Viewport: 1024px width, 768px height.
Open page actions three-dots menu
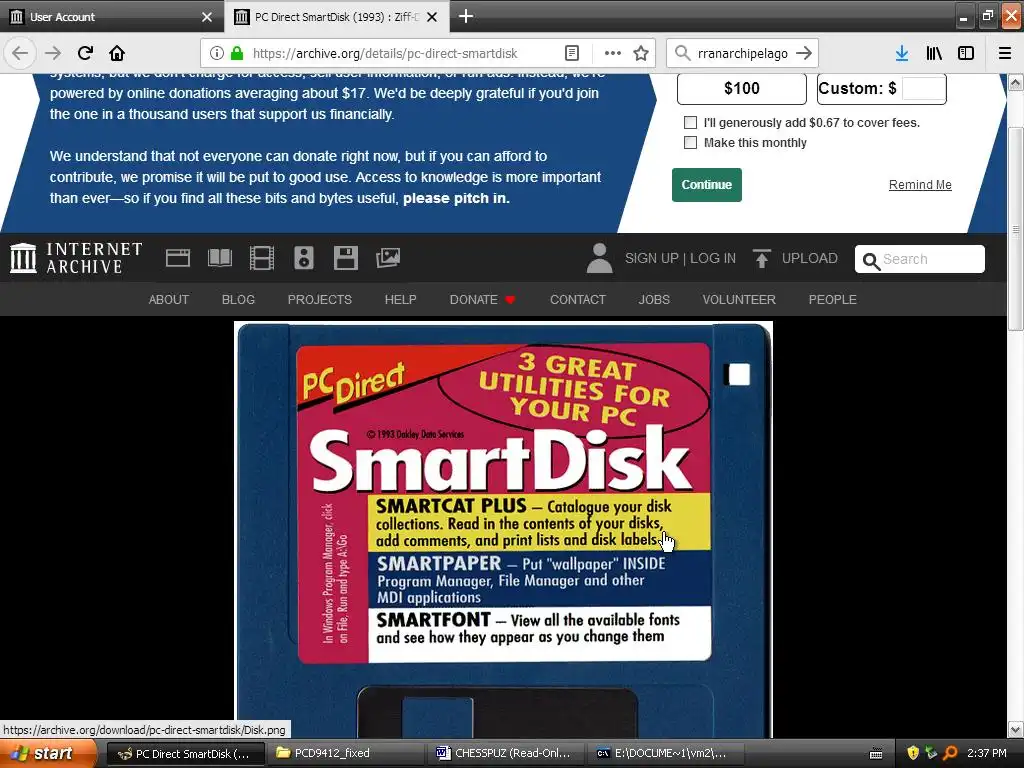pyautogui.click(x=613, y=53)
